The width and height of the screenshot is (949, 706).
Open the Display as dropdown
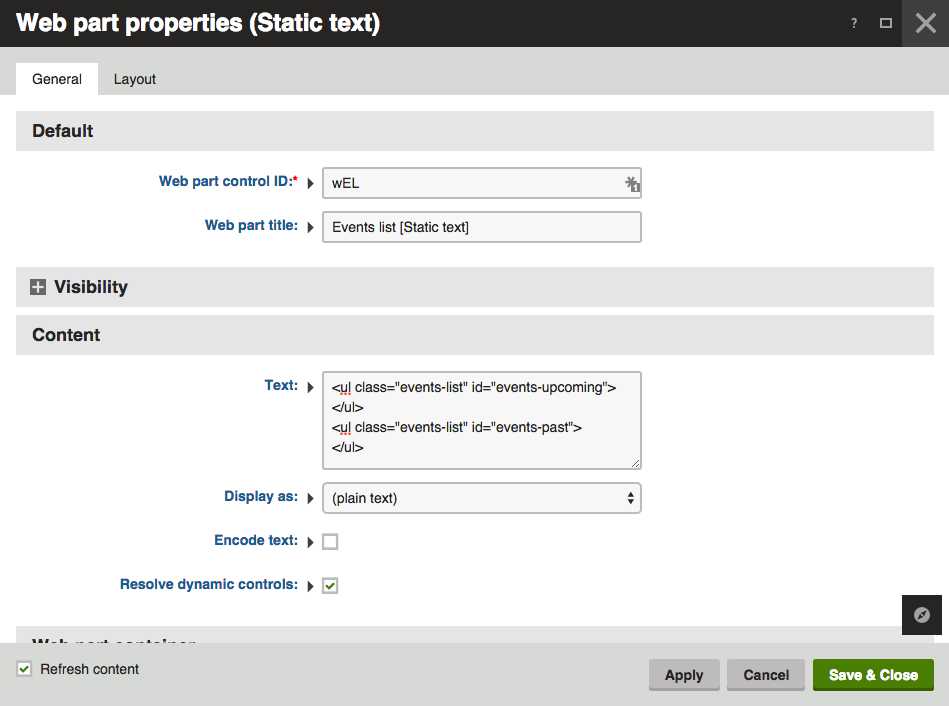point(481,498)
